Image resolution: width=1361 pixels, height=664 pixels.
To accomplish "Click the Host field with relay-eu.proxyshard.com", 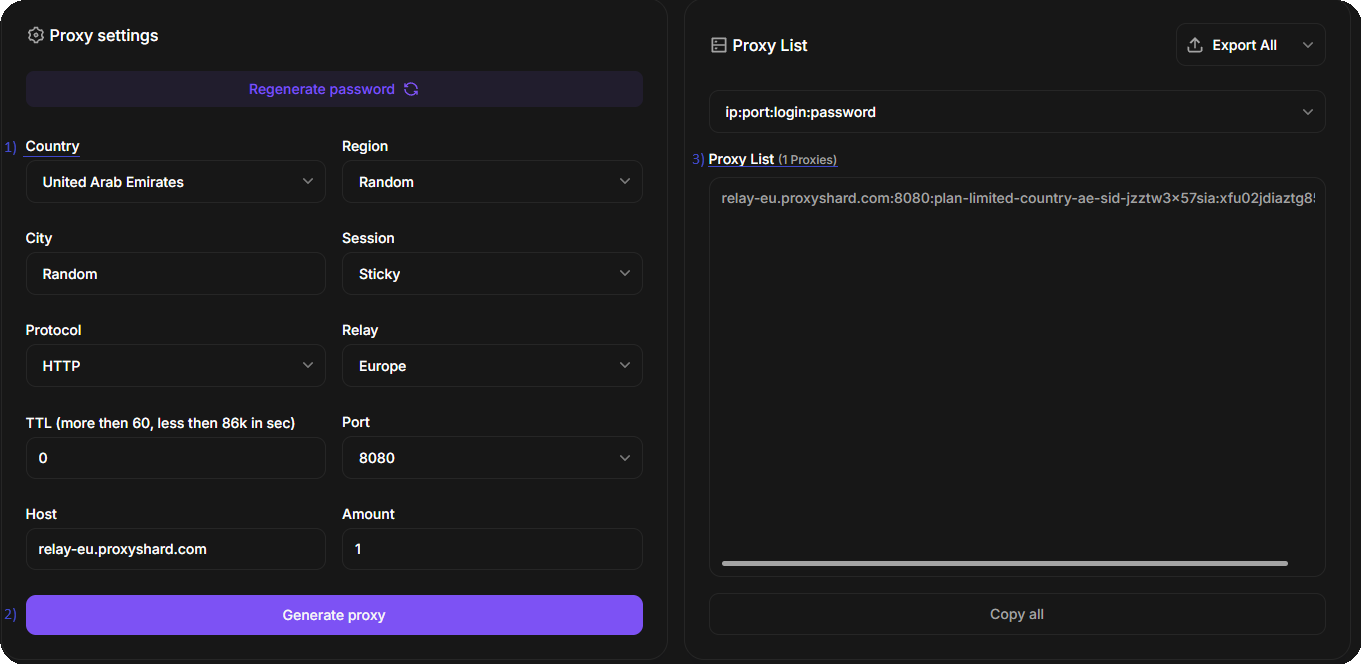I will (175, 549).
